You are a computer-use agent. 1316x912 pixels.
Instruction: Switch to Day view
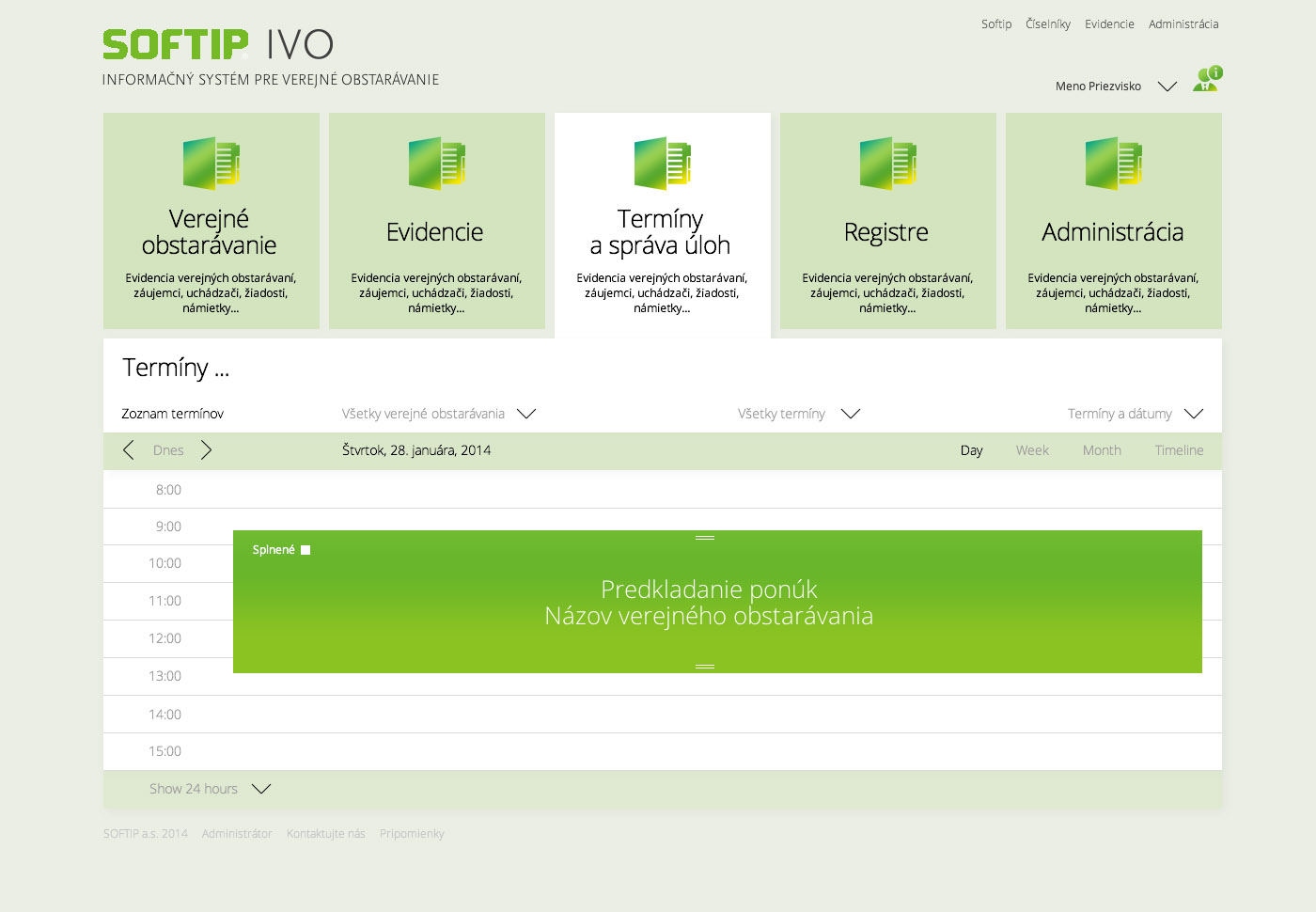972,450
